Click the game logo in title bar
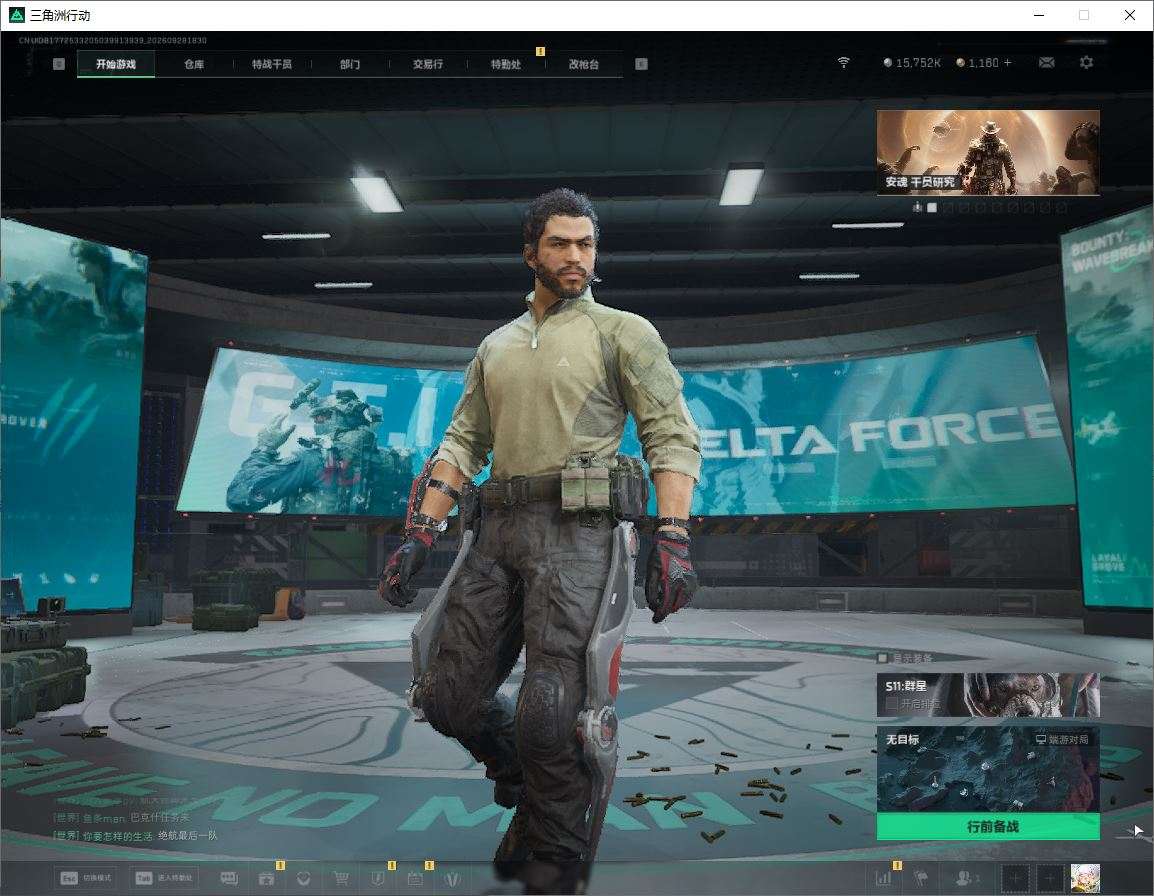 pos(16,15)
